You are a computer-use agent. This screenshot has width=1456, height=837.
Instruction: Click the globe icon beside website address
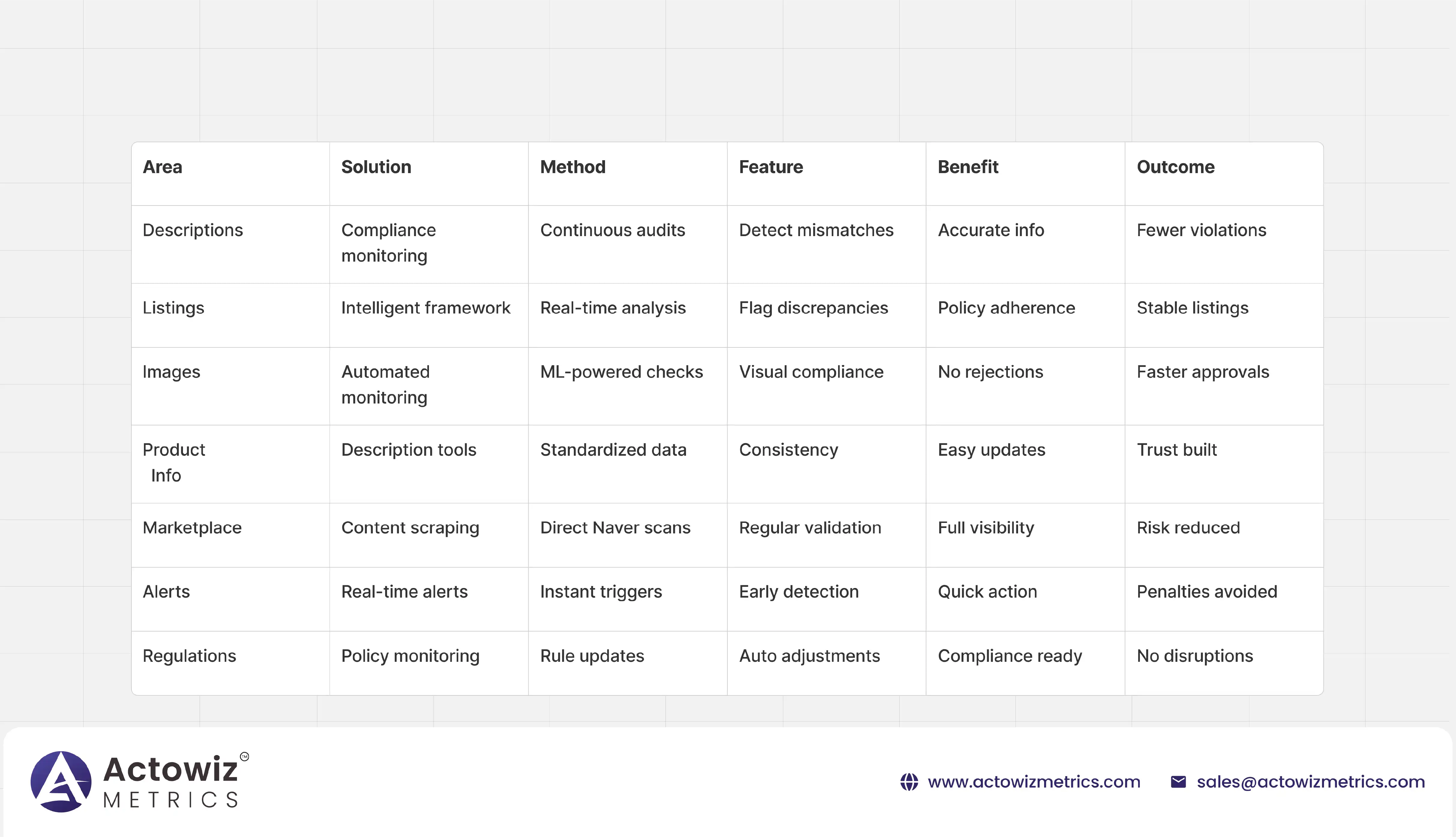(x=909, y=782)
